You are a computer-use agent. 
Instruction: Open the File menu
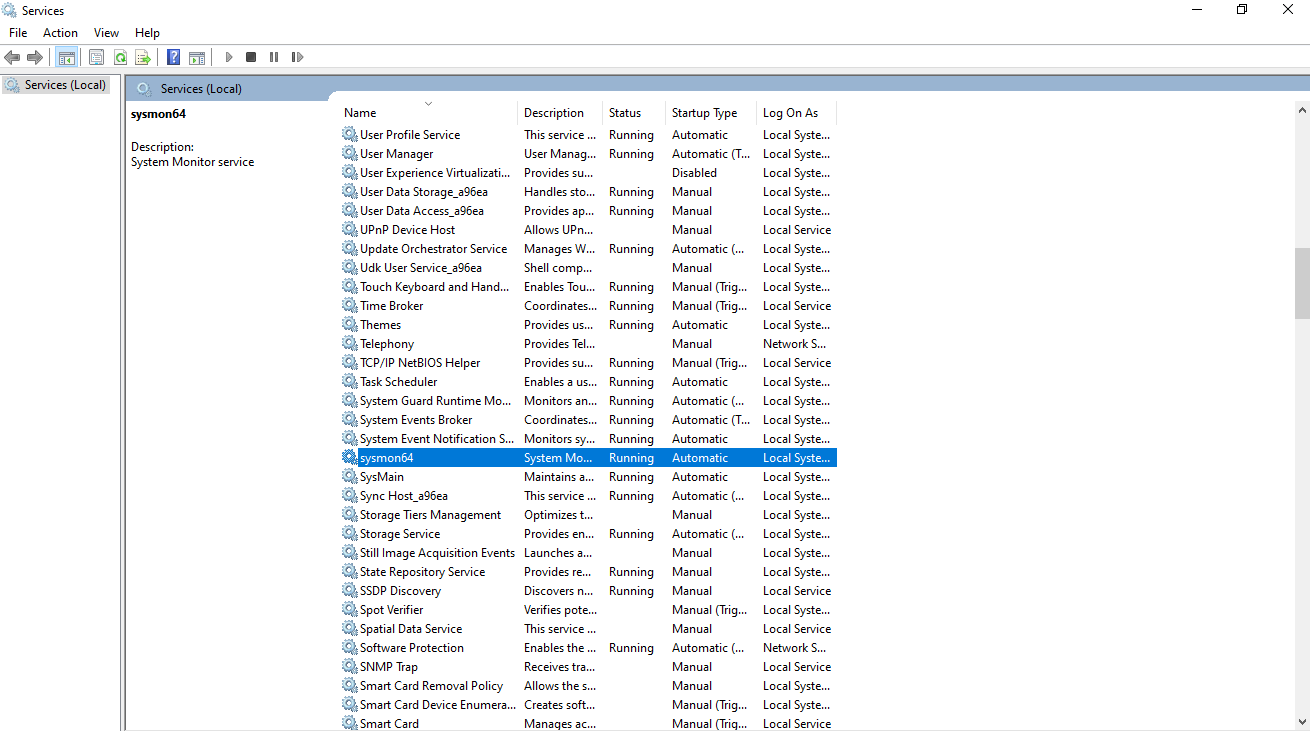(x=18, y=33)
